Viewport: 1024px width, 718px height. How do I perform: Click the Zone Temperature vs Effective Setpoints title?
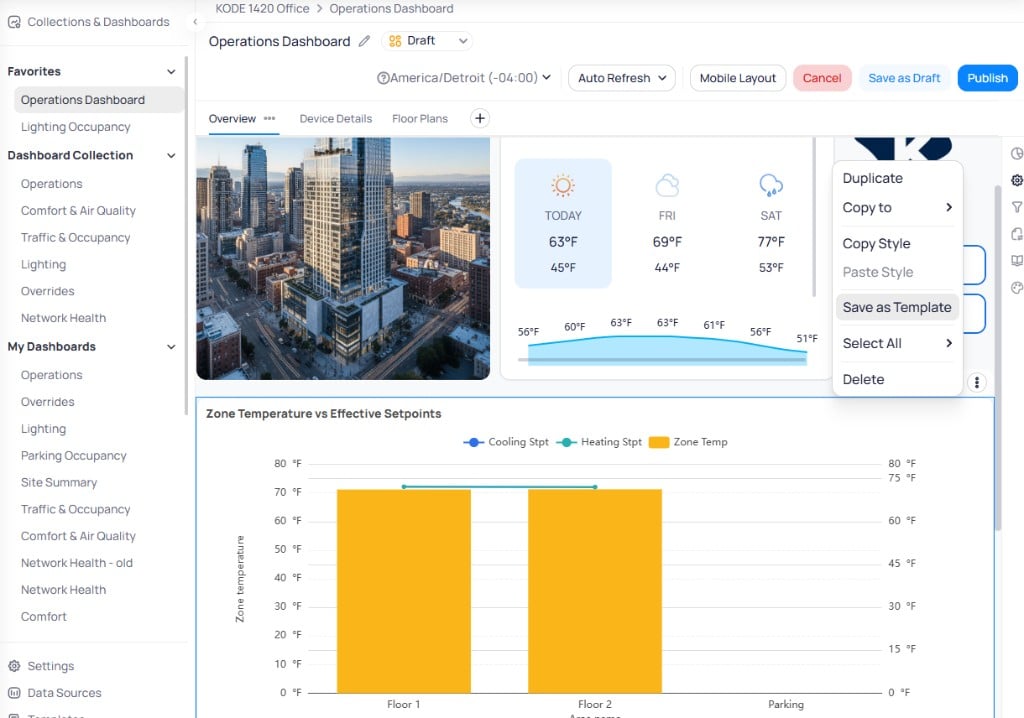(323, 414)
